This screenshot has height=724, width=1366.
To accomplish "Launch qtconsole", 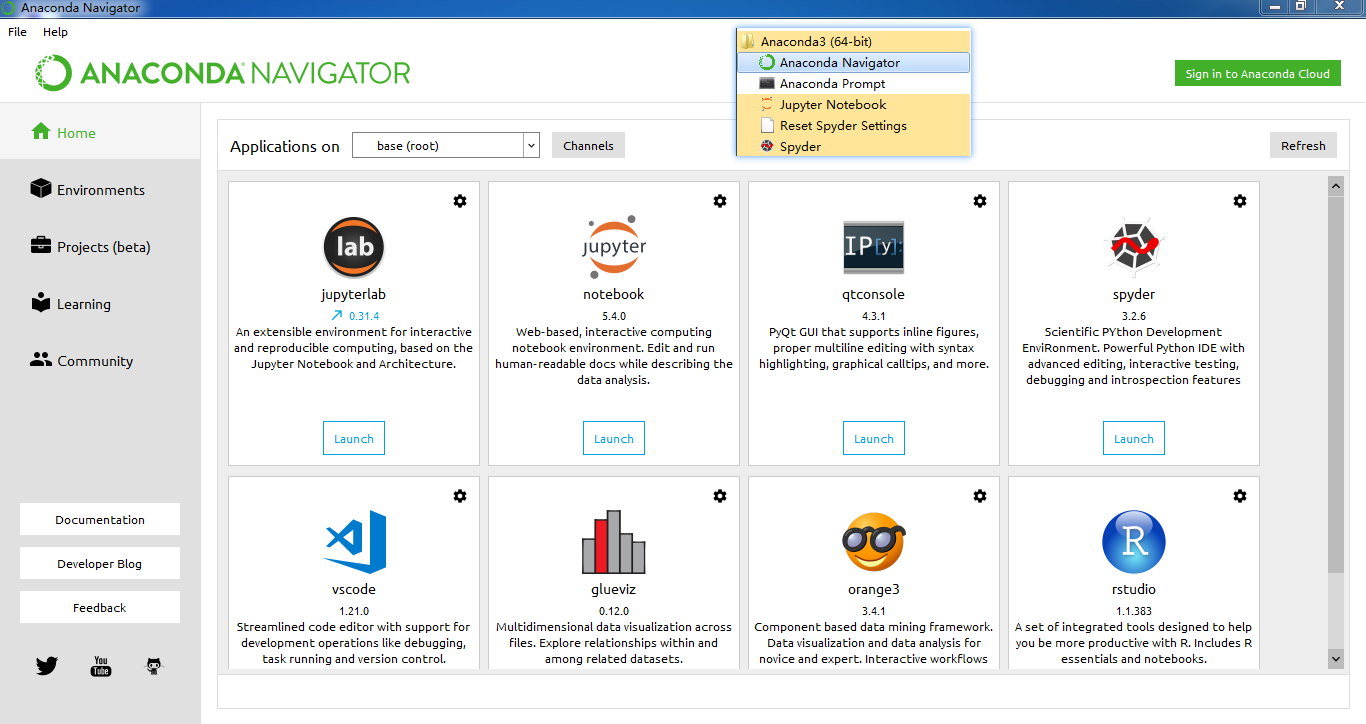I will click(x=874, y=438).
